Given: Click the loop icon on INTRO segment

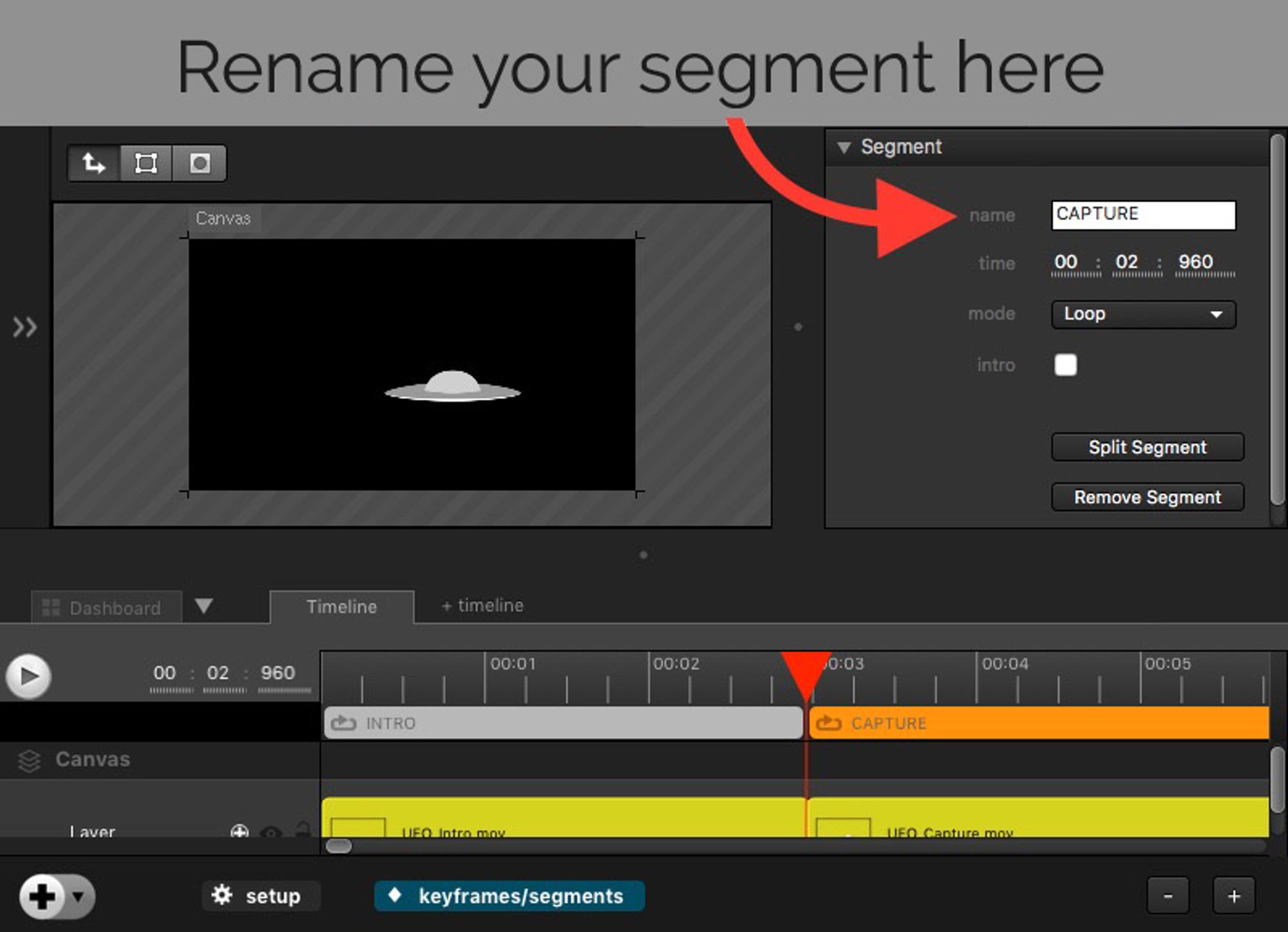Looking at the screenshot, I should pos(343,723).
